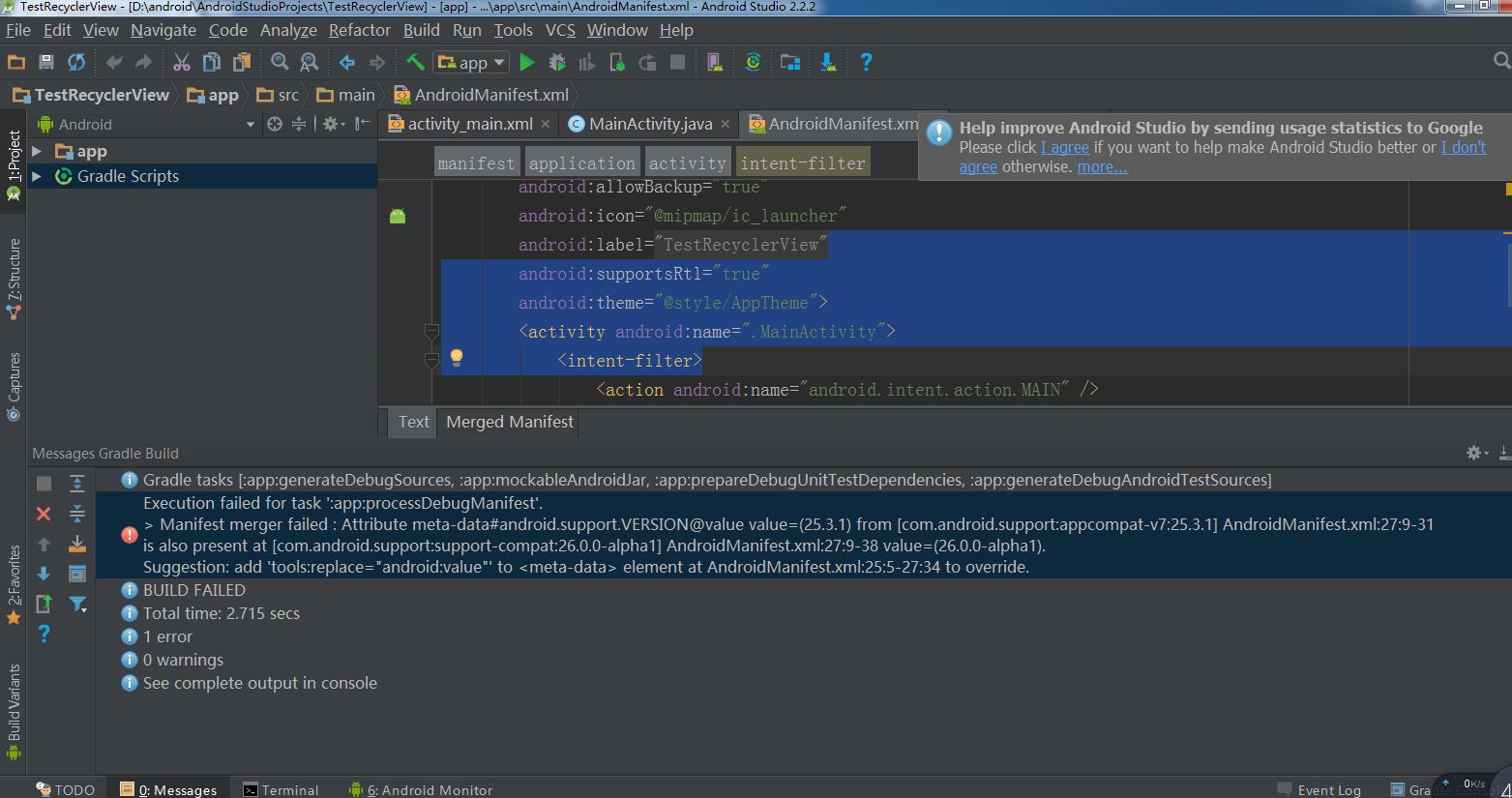Hide the Project tool window
Image resolution: width=1512 pixels, height=798 pixels.
coord(362,124)
